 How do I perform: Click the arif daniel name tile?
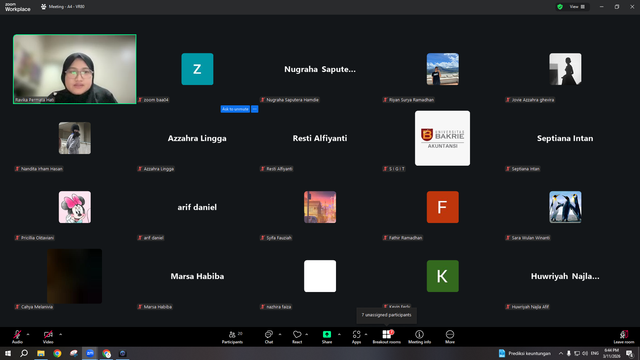pos(197,207)
